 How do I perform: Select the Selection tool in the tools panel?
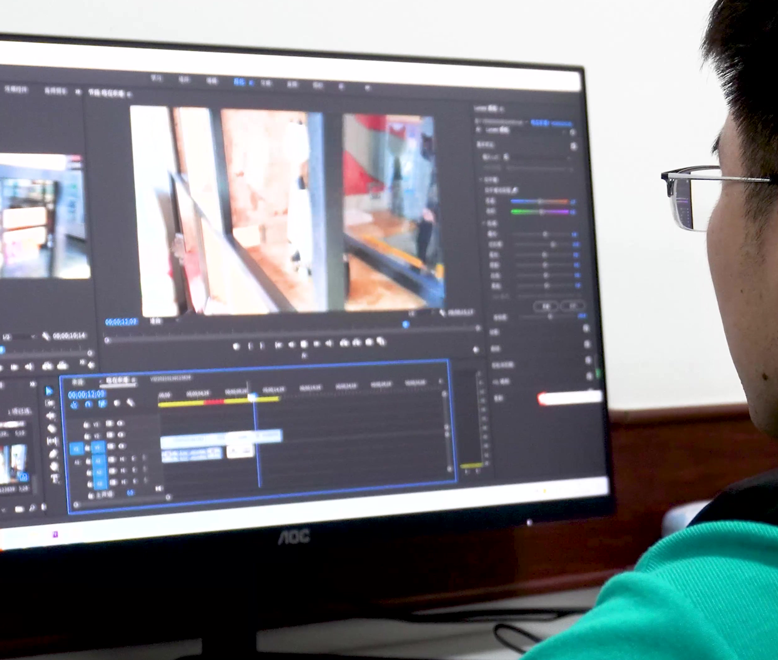click(50, 391)
